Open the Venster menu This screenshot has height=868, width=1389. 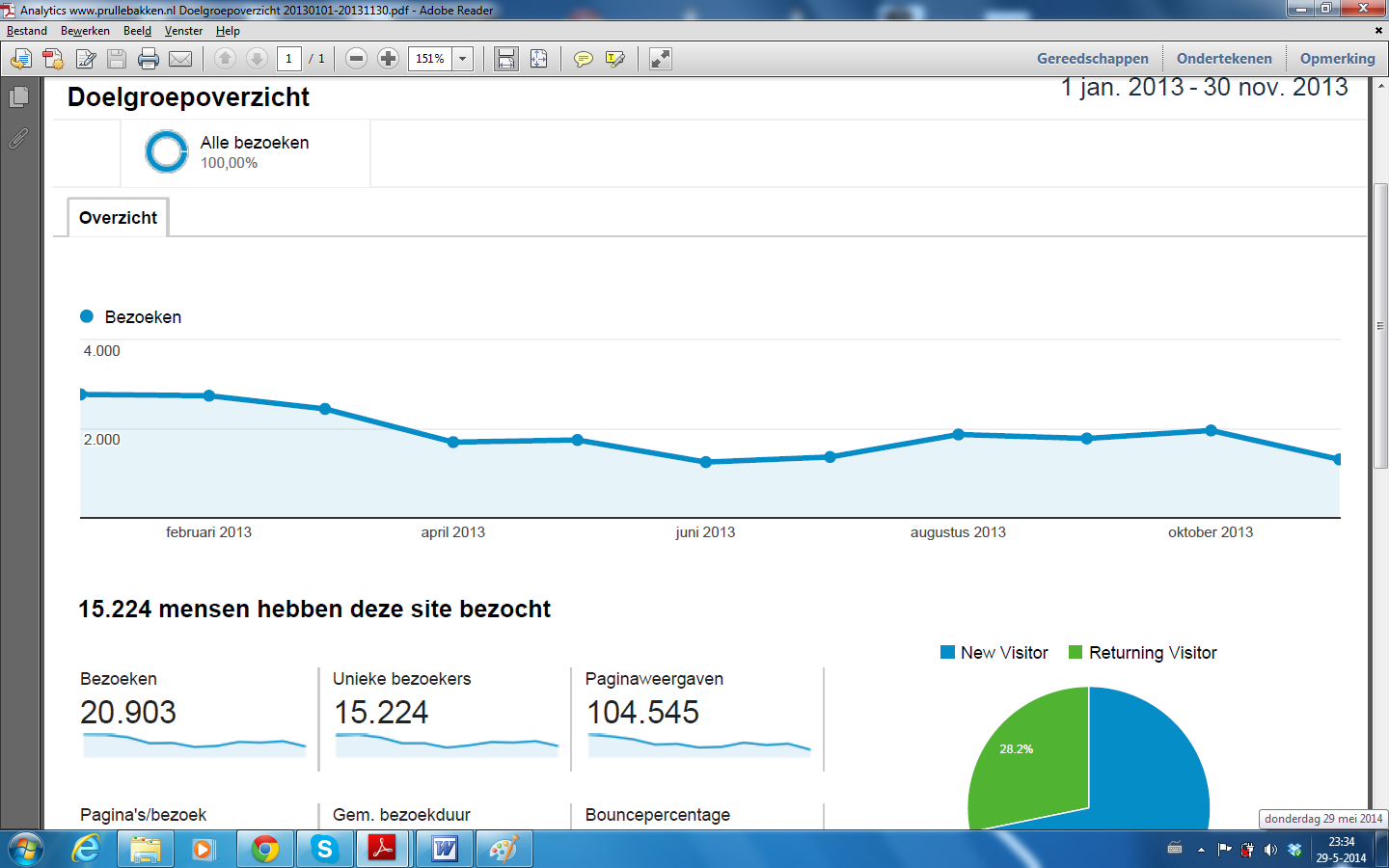pos(183,31)
